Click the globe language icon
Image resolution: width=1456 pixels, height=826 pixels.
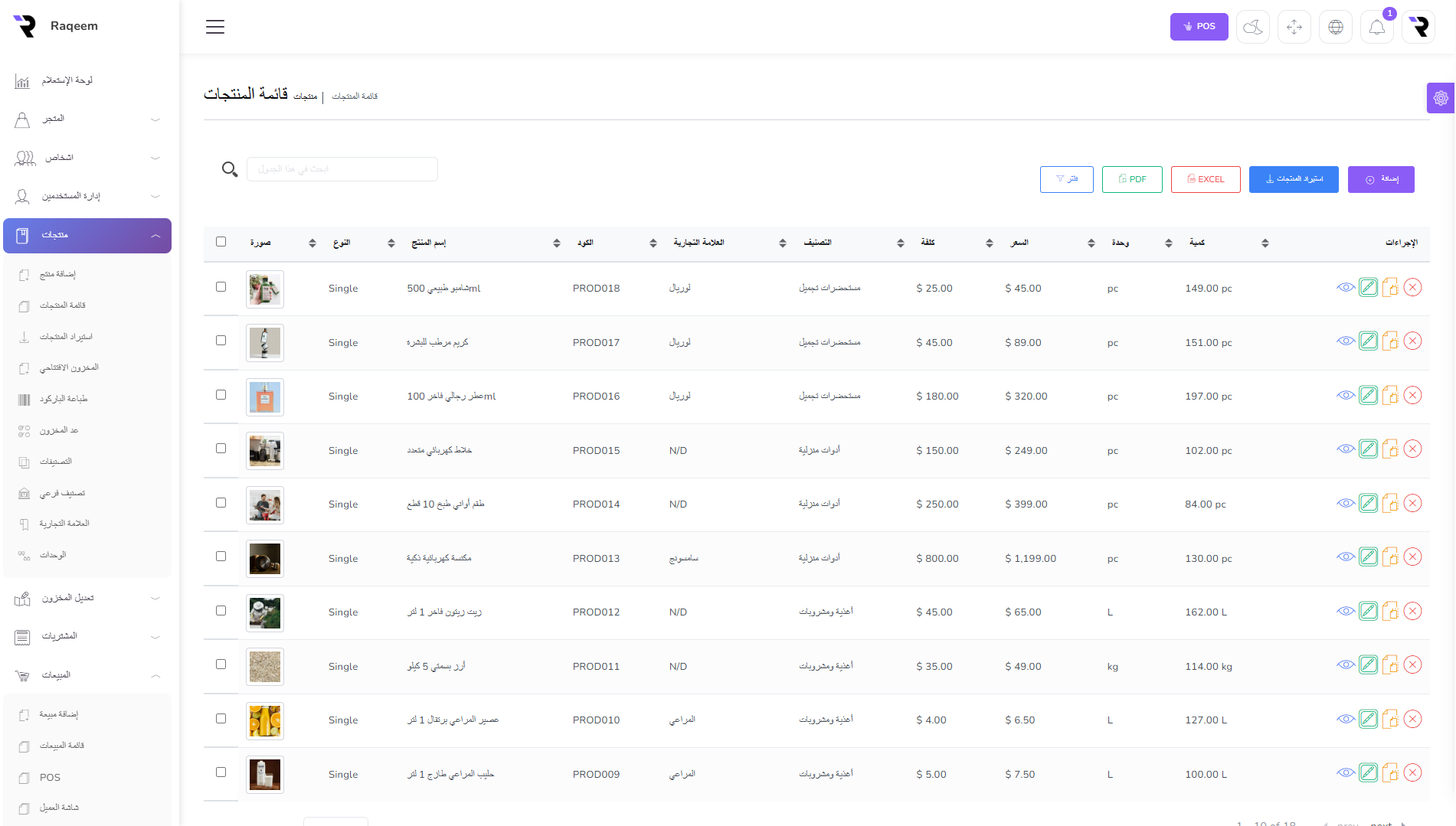(x=1335, y=28)
